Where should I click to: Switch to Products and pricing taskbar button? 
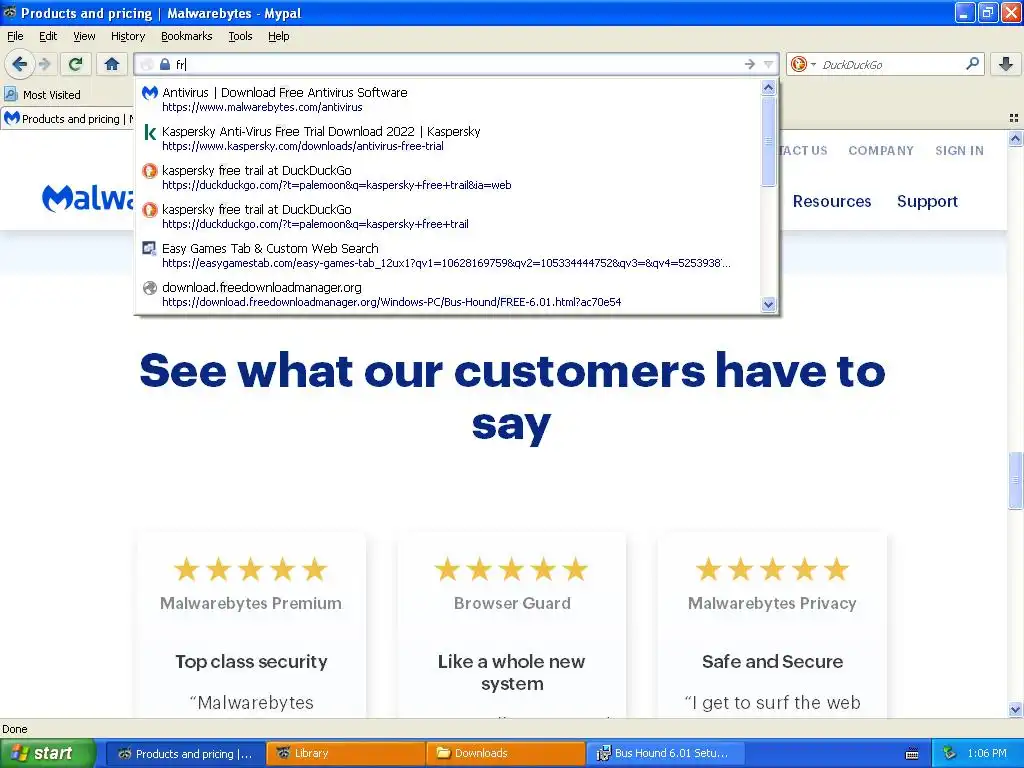pyautogui.click(x=185, y=754)
